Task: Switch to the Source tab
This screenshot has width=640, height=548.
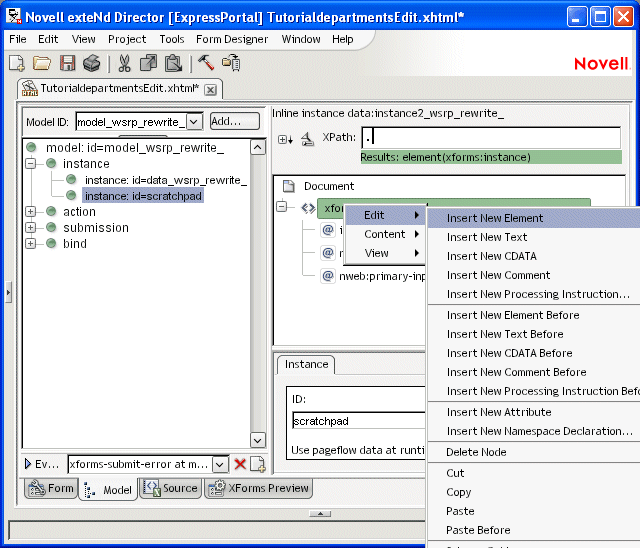Action: pyautogui.click(x=171, y=488)
